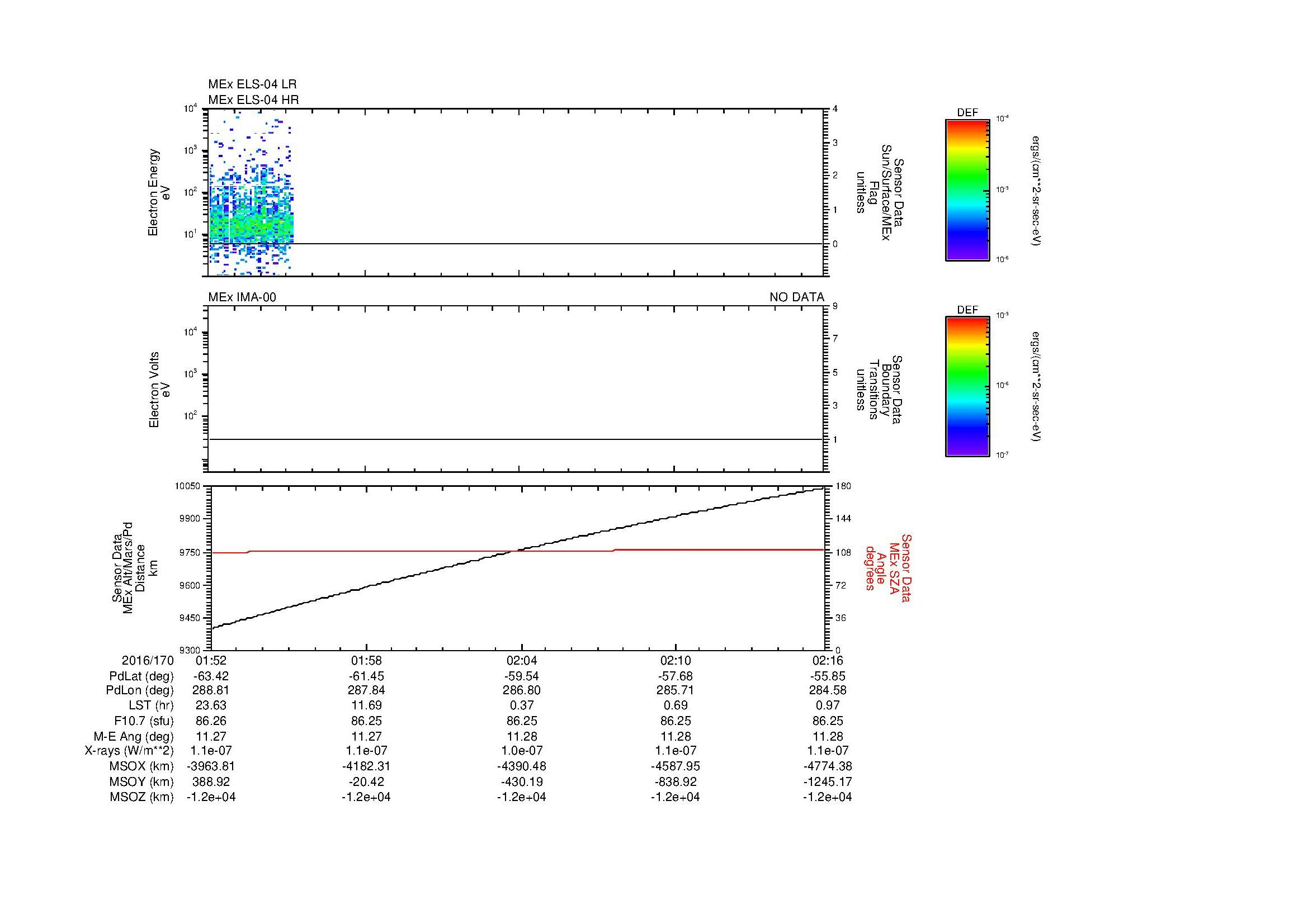Image resolution: width=1308 pixels, height=924 pixels.
Task: Click the 'MSOY (km)' row label
Action: coord(141,781)
